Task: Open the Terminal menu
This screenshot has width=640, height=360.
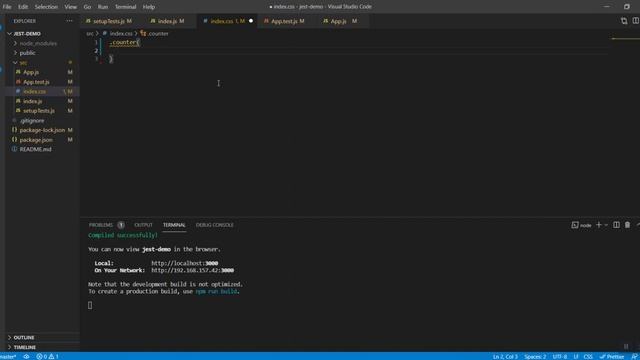Action: 125,7
